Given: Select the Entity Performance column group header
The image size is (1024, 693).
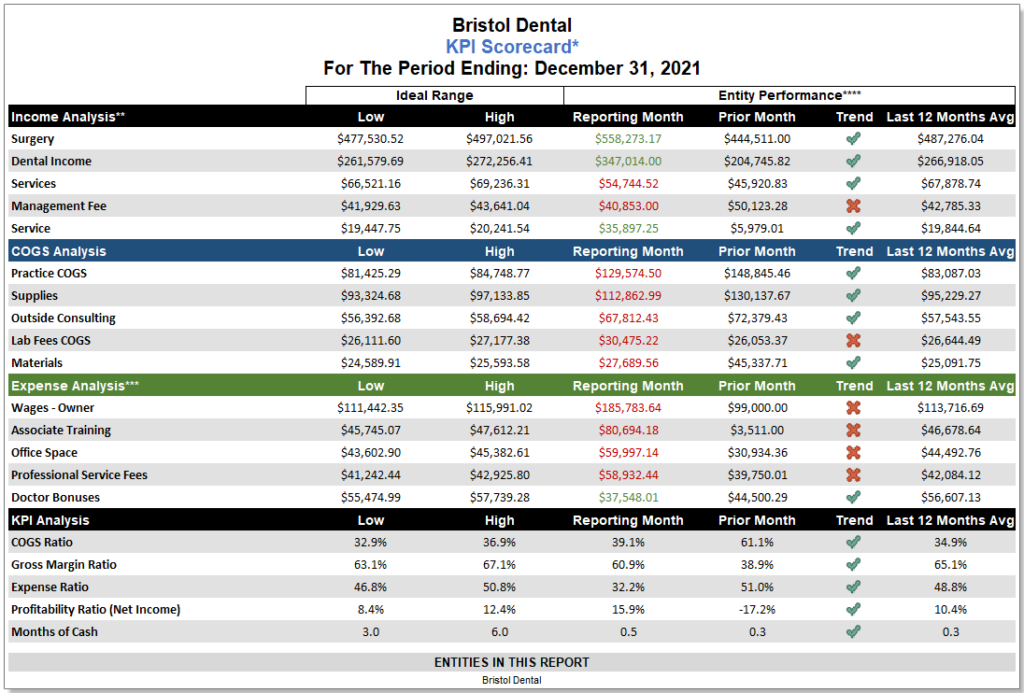Looking at the screenshot, I should [789, 95].
